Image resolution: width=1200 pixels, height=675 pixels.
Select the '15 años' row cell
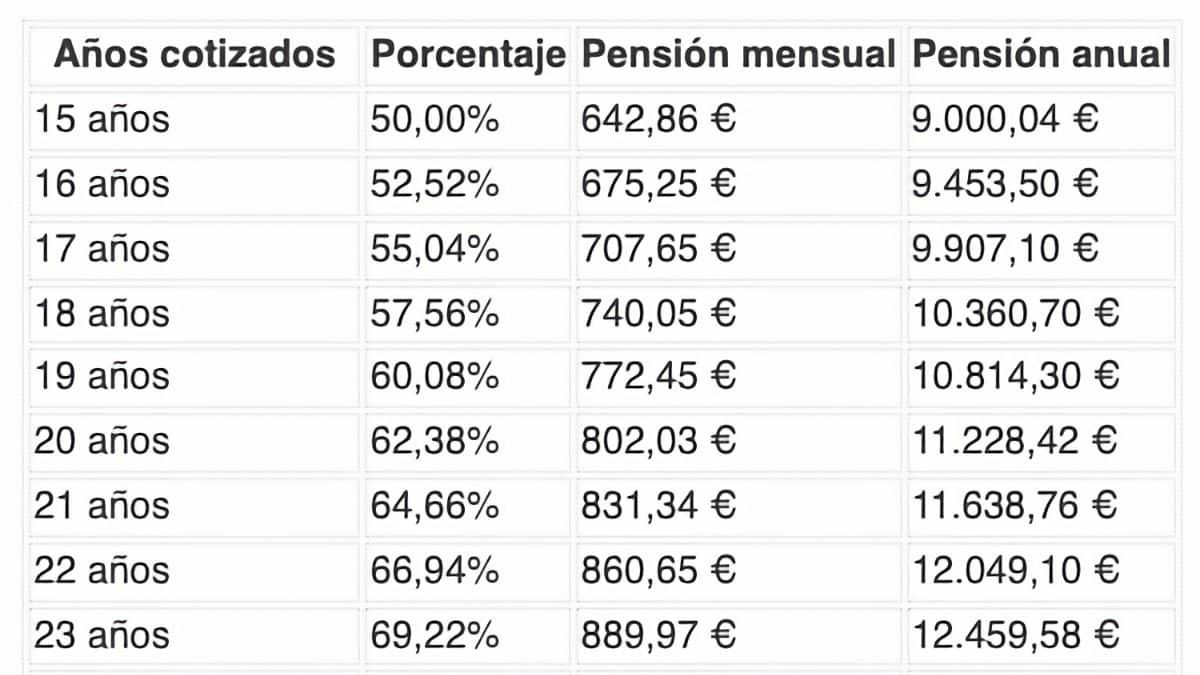102,120
